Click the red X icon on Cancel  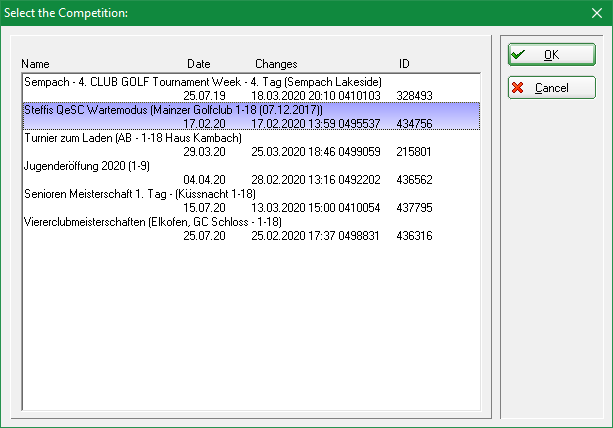[x=518, y=88]
